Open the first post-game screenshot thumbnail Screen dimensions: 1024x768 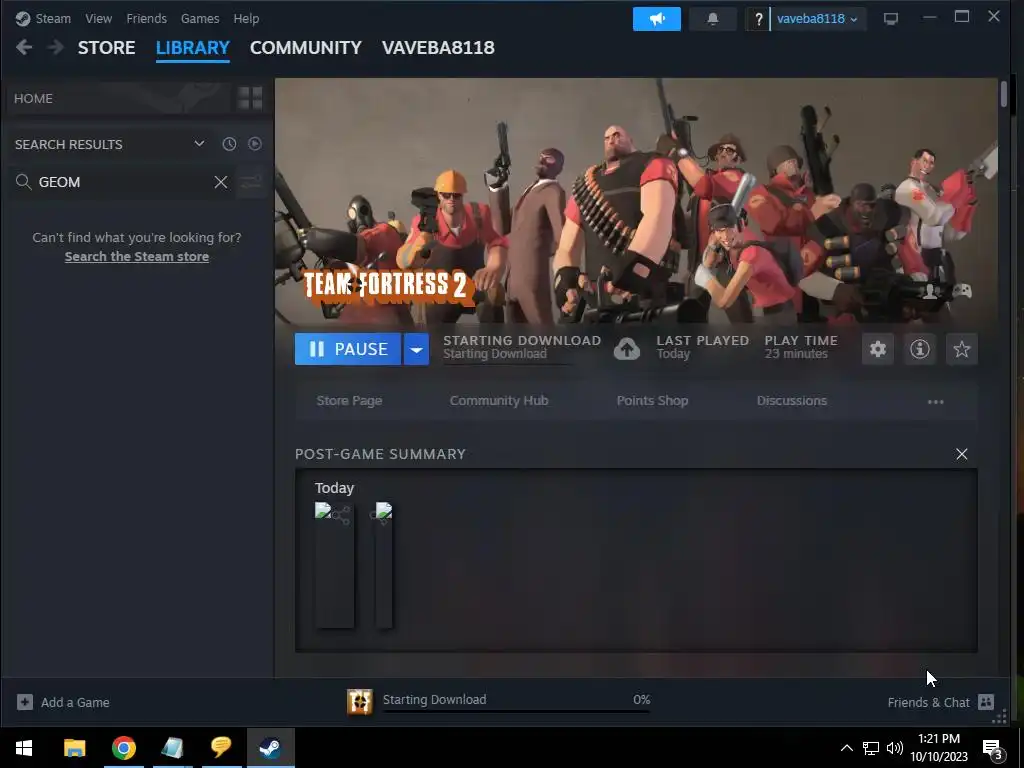tap(334, 566)
